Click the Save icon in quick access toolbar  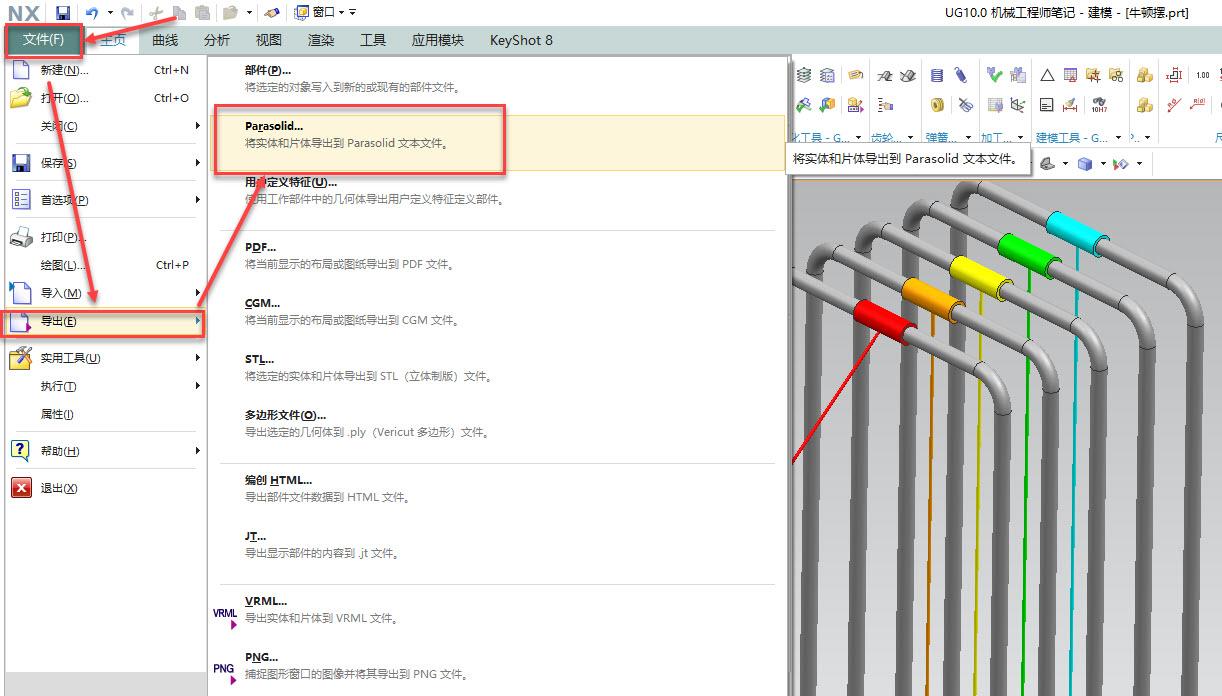point(63,14)
